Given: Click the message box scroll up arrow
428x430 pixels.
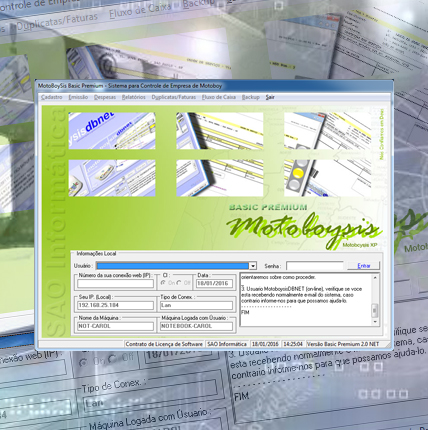Looking at the screenshot, I should (x=375, y=277).
